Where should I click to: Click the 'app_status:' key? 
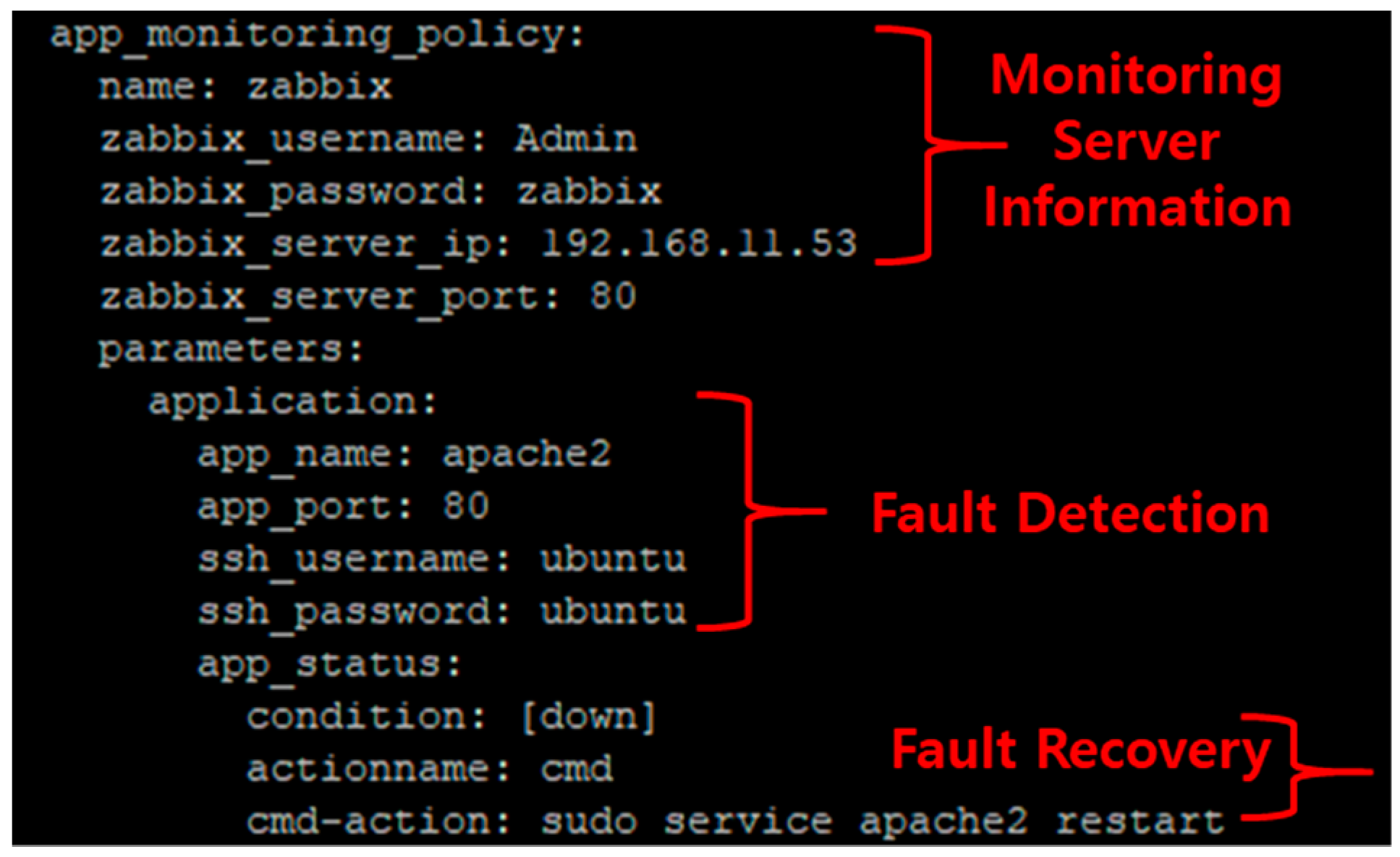tap(329, 664)
